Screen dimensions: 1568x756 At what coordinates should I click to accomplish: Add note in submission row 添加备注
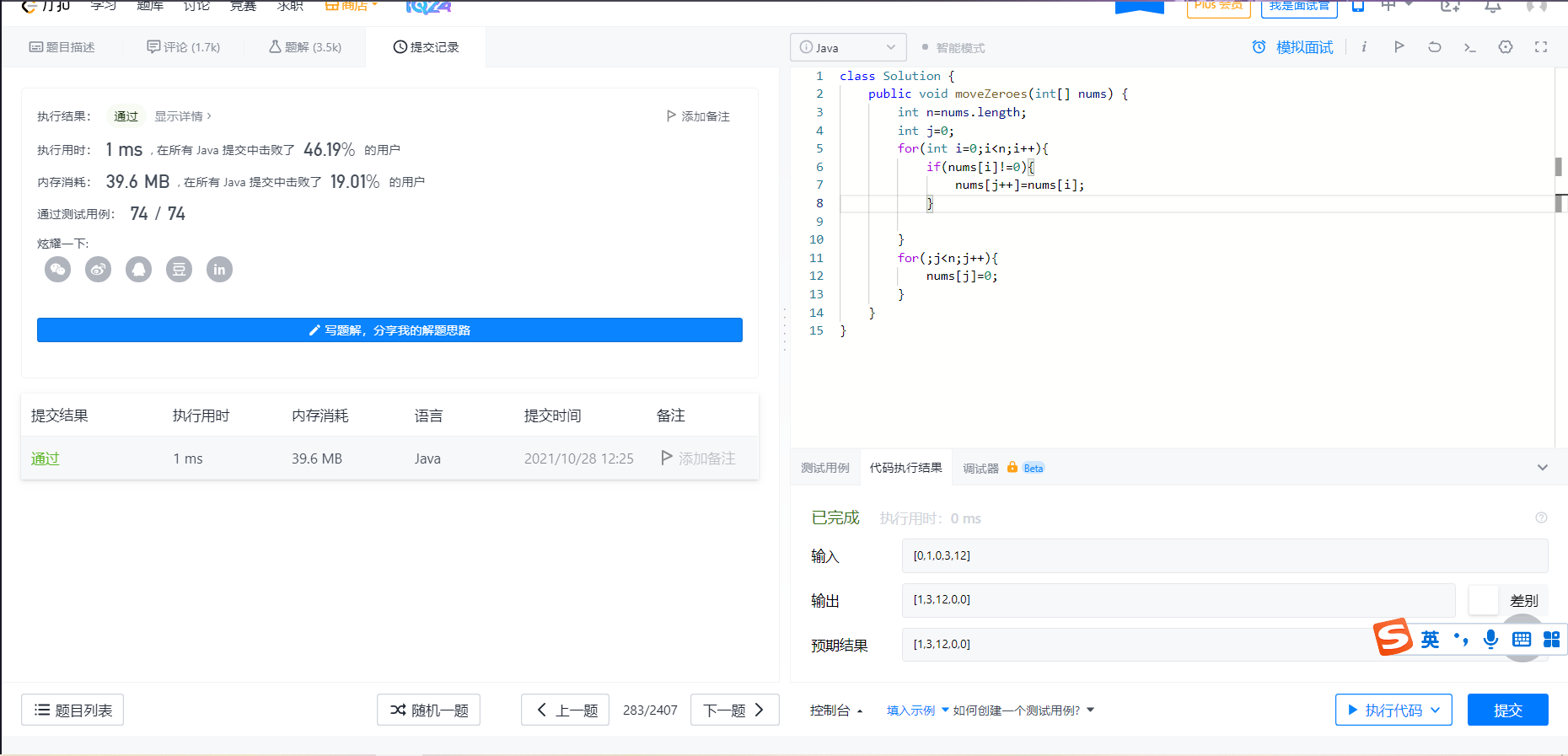point(698,458)
